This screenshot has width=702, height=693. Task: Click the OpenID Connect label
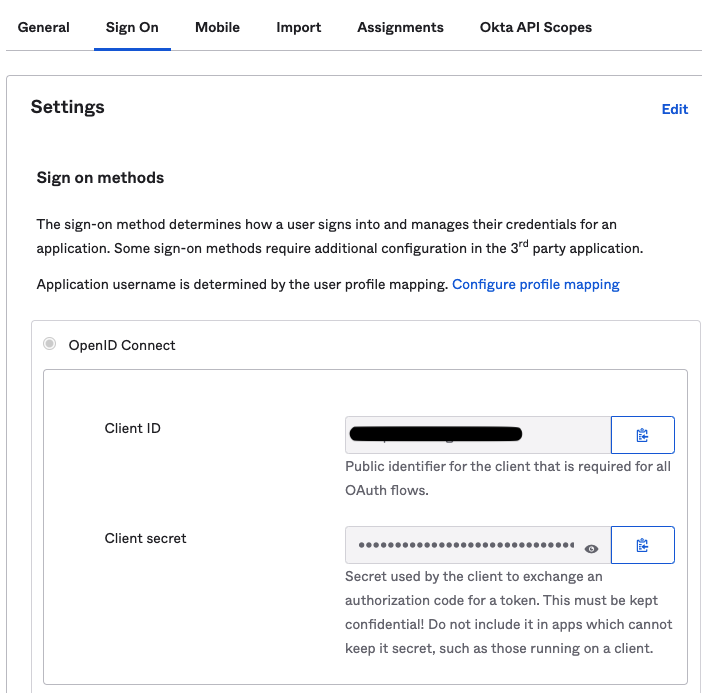pyautogui.click(x=122, y=345)
